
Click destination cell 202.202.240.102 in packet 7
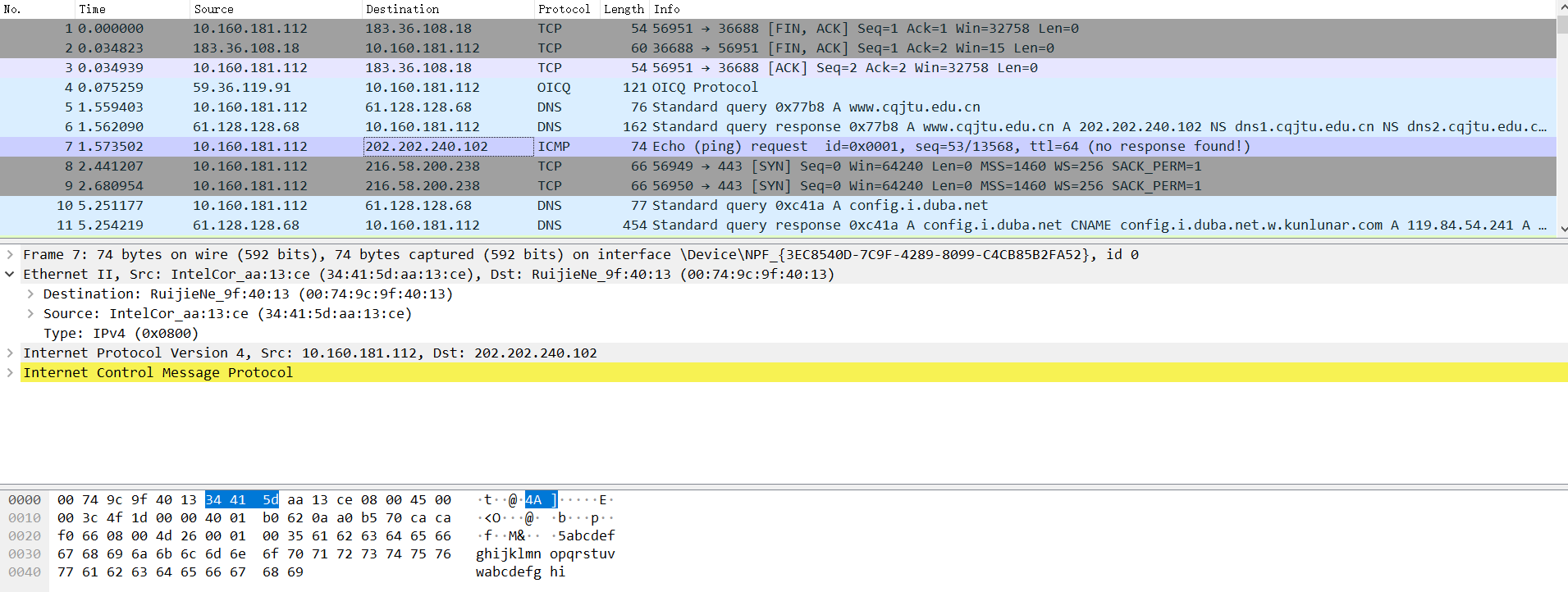click(448, 146)
